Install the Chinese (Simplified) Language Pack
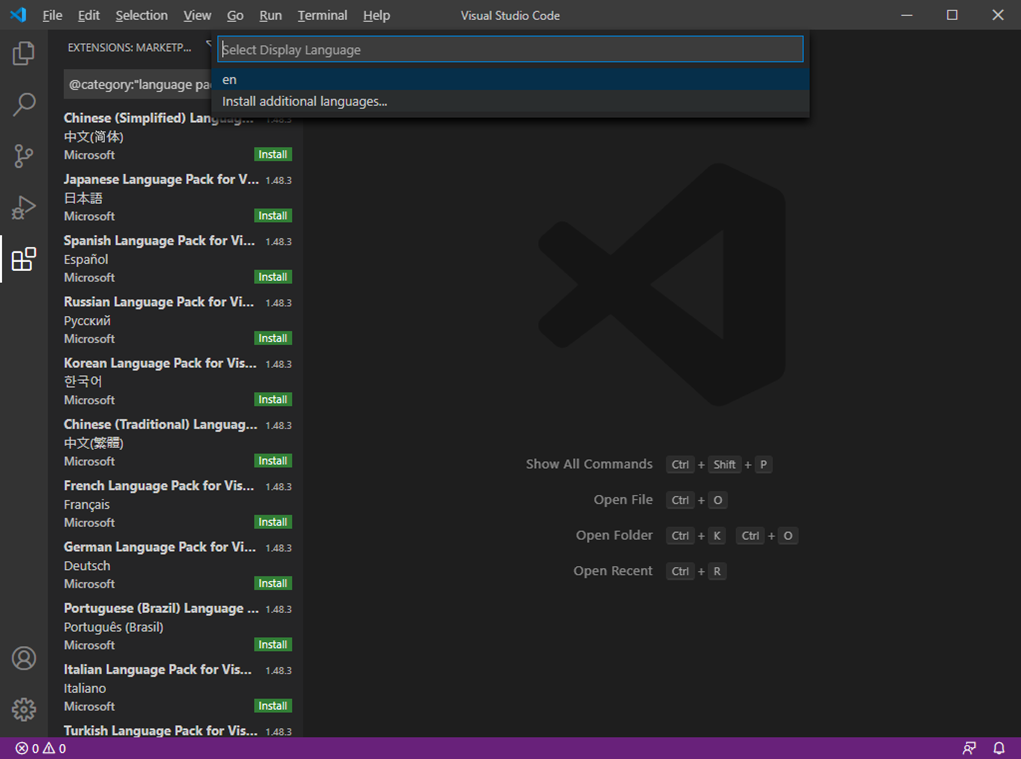Viewport: 1021px width, 759px height. click(x=273, y=154)
